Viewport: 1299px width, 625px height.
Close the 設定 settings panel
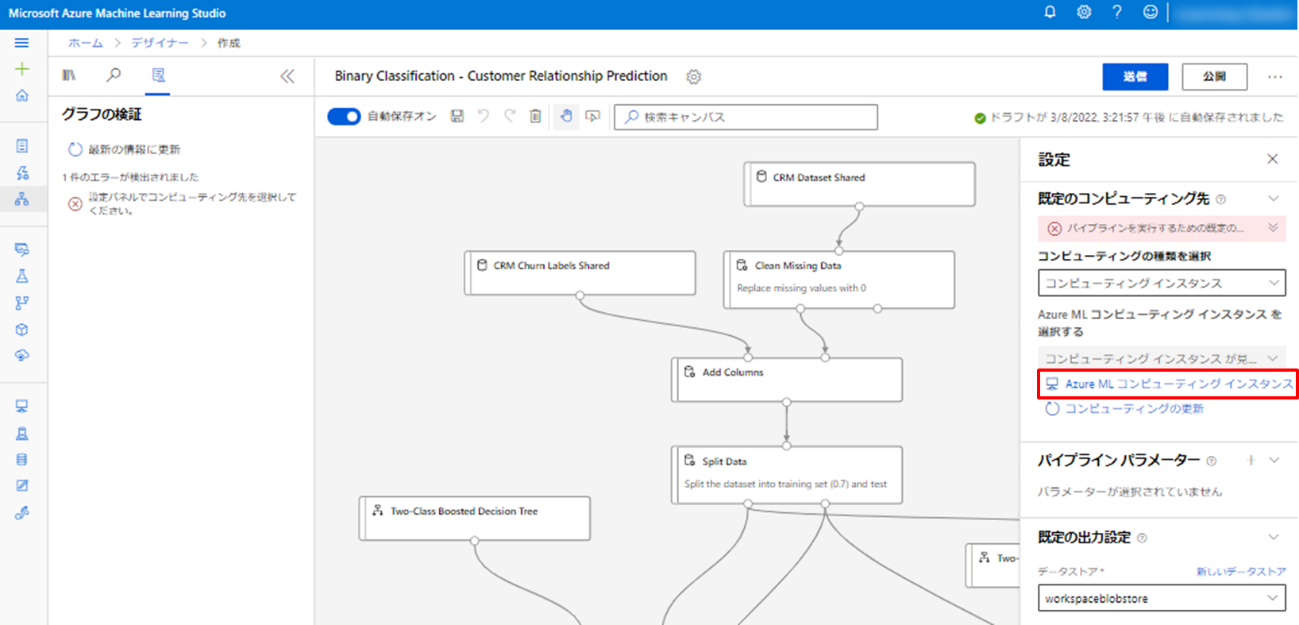[x=1272, y=159]
